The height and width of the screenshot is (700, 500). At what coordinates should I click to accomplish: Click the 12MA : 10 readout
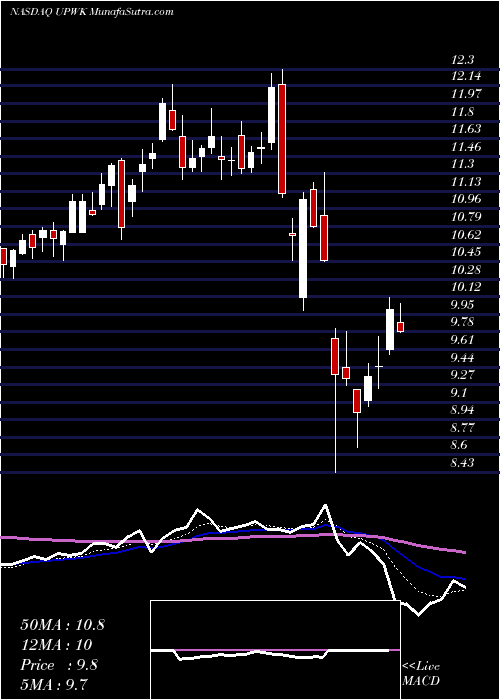coord(56,645)
